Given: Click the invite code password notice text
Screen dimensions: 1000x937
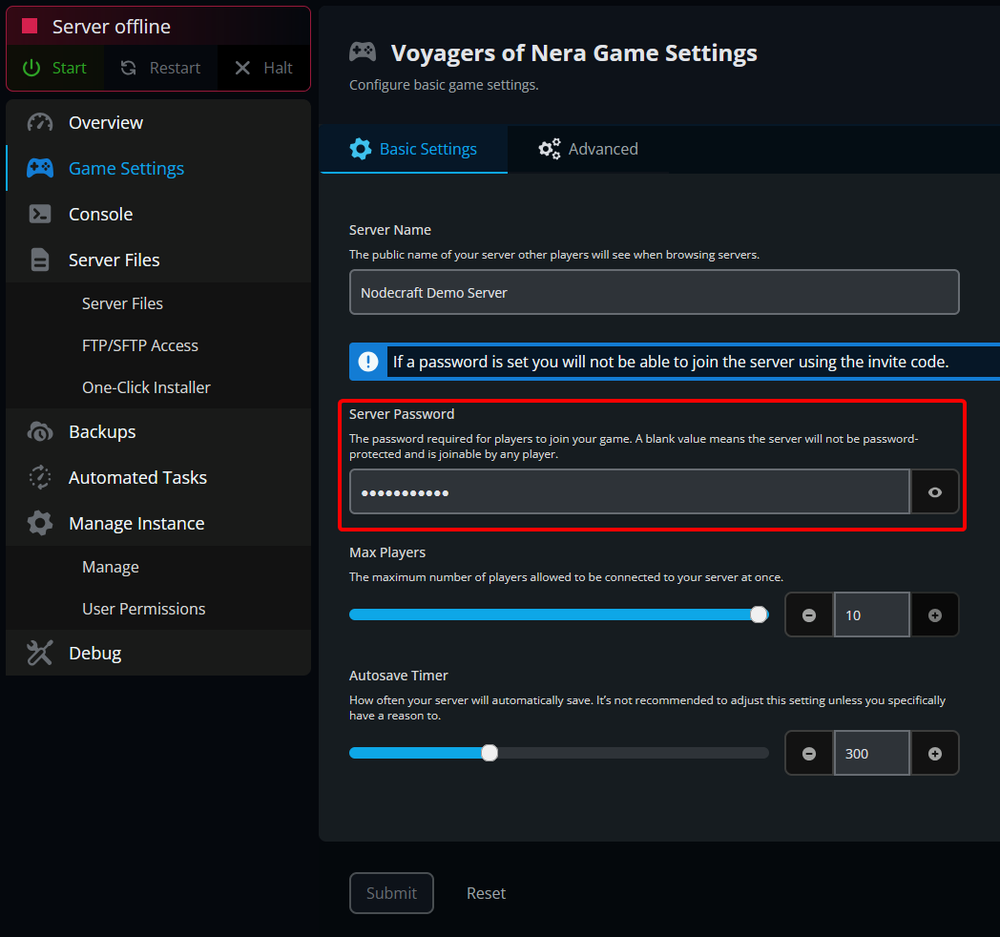Looking at the screenshot, I should pyautogui.click(x=670, y=362).
